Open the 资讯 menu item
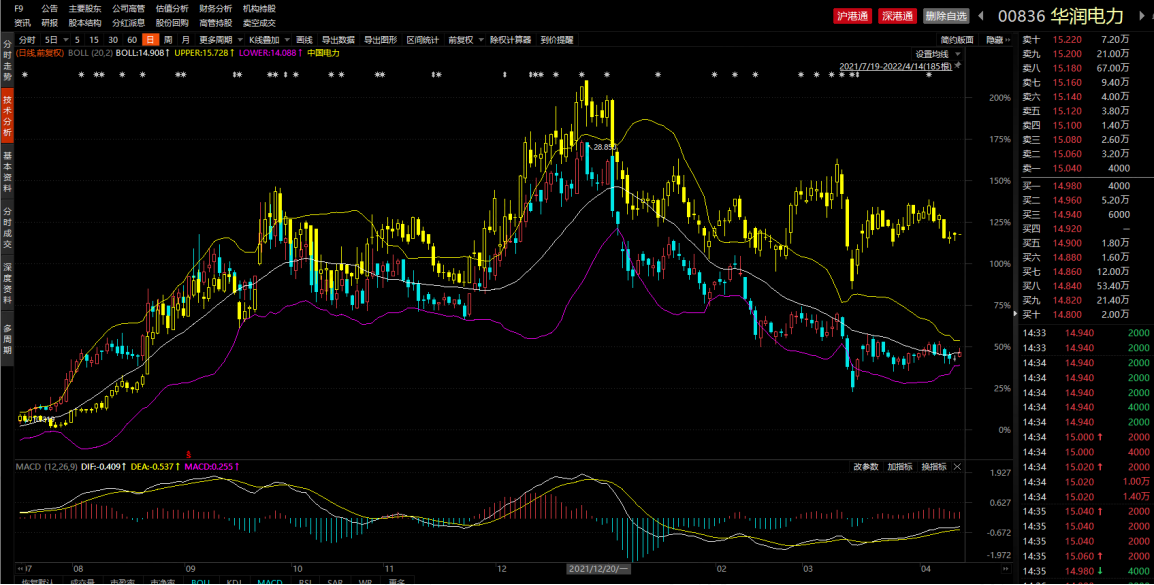 click(22, 22)
